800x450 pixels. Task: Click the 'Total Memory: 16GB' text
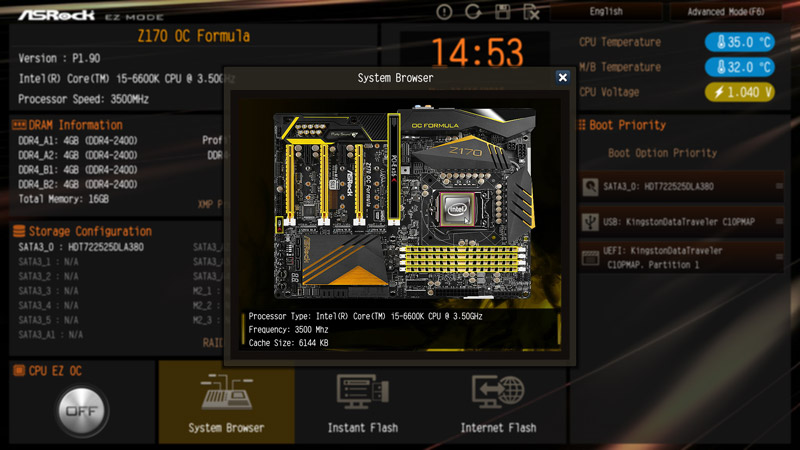click(63, 199)
